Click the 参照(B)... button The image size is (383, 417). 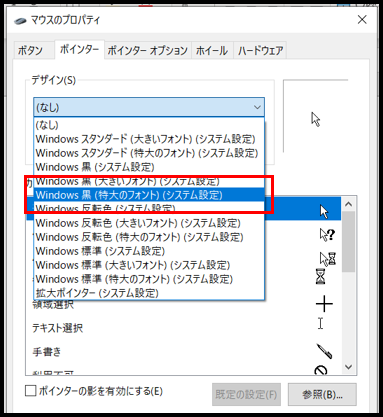(322, 395)
